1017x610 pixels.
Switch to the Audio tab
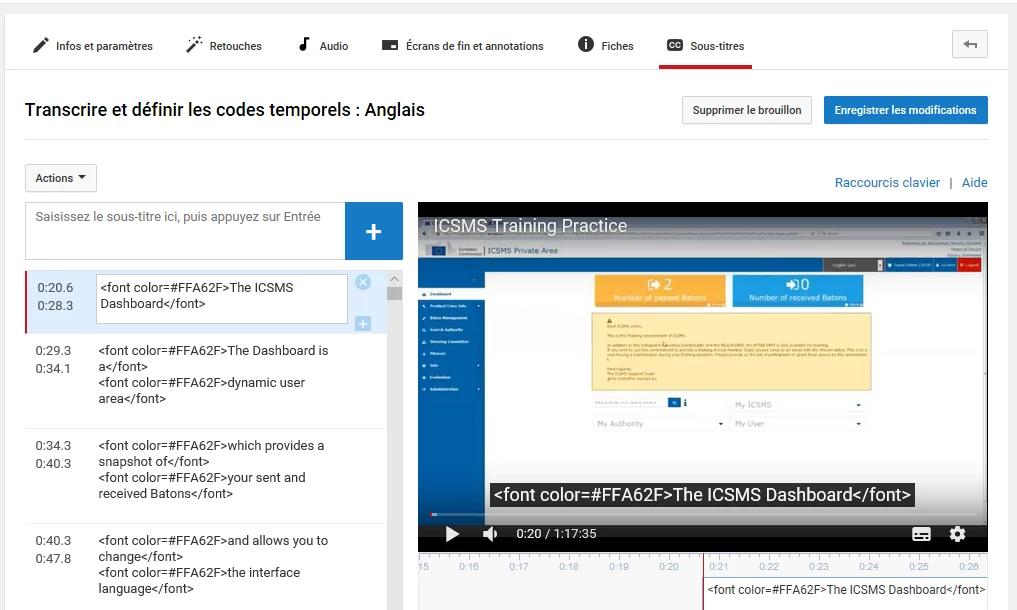click(x=323, y=45)
